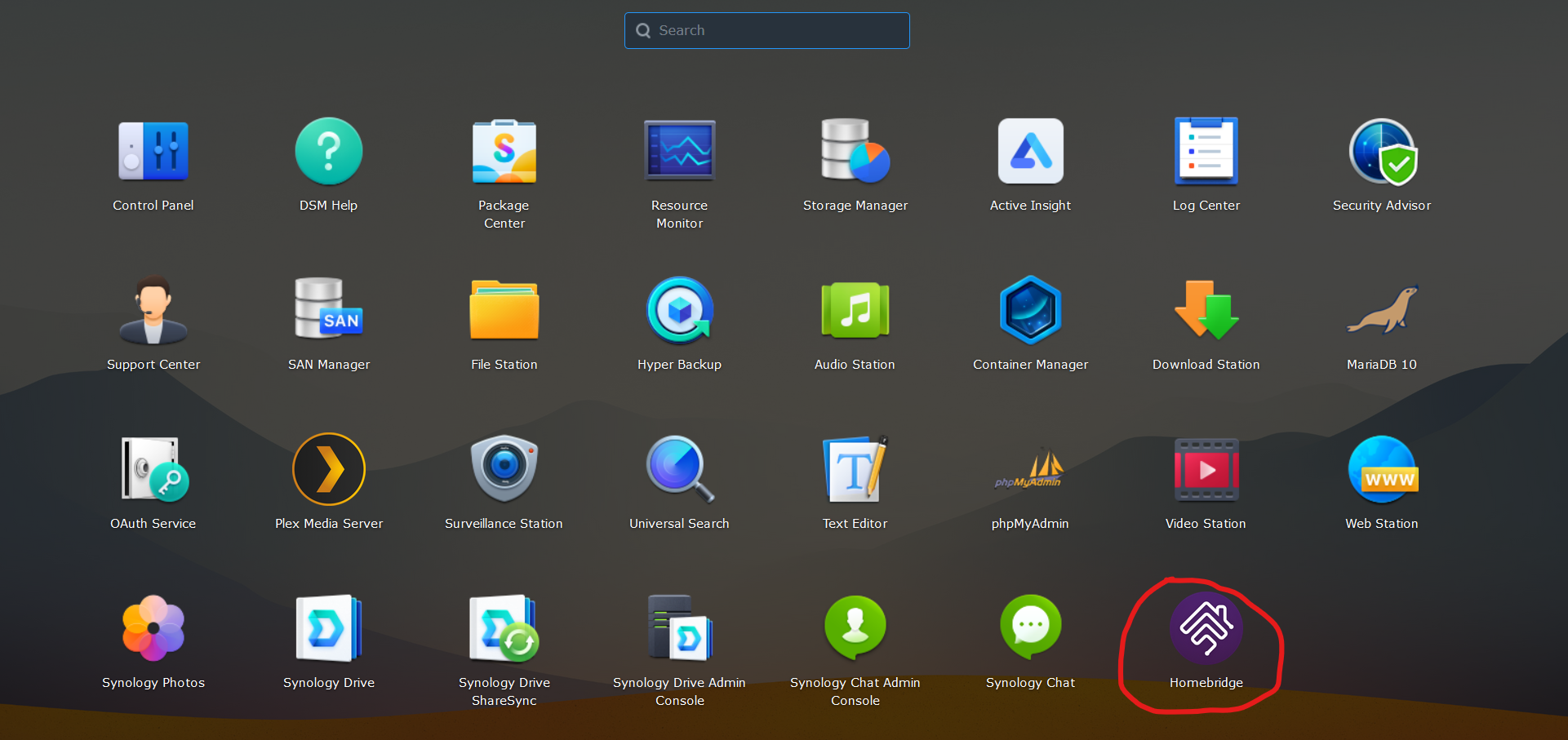Start Hyper Backup
The width and height of the screenshot is (1568, 740).
click(679, 311)
